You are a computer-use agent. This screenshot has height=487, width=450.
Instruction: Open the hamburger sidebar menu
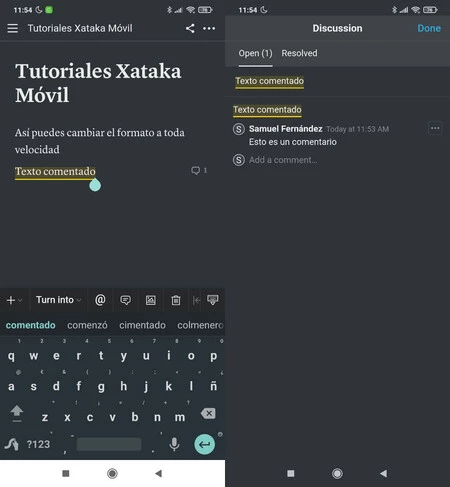[13, 28]
